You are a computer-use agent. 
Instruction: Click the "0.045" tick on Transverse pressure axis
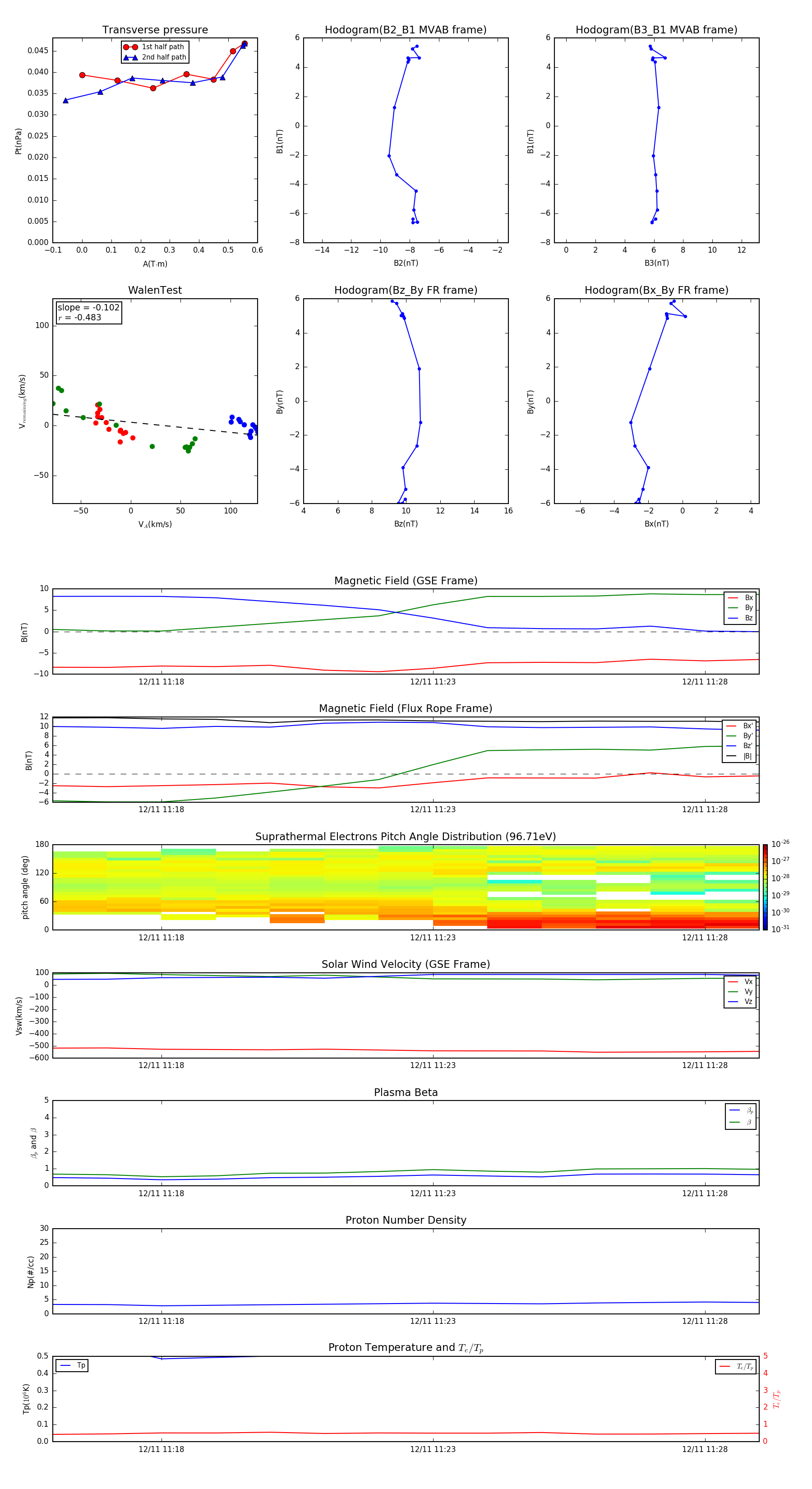(38, 51)
